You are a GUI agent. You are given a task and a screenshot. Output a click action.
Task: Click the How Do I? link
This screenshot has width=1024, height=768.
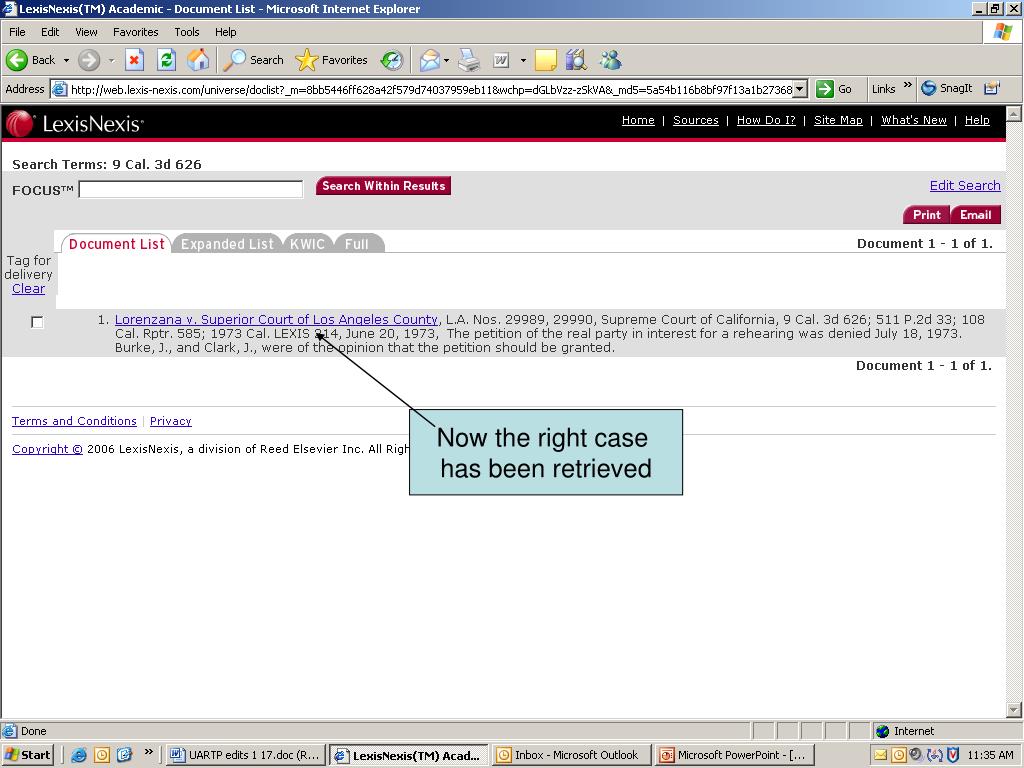coord(766,120)
